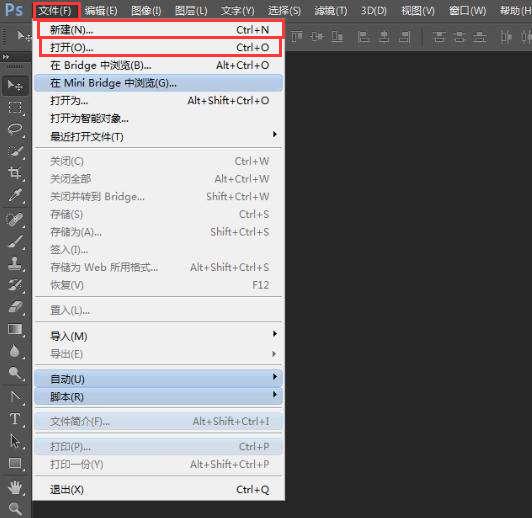Open the 文字(Y) menu
Screen dimensions: 532x518
pyautogui.click(x=238, y=11)
